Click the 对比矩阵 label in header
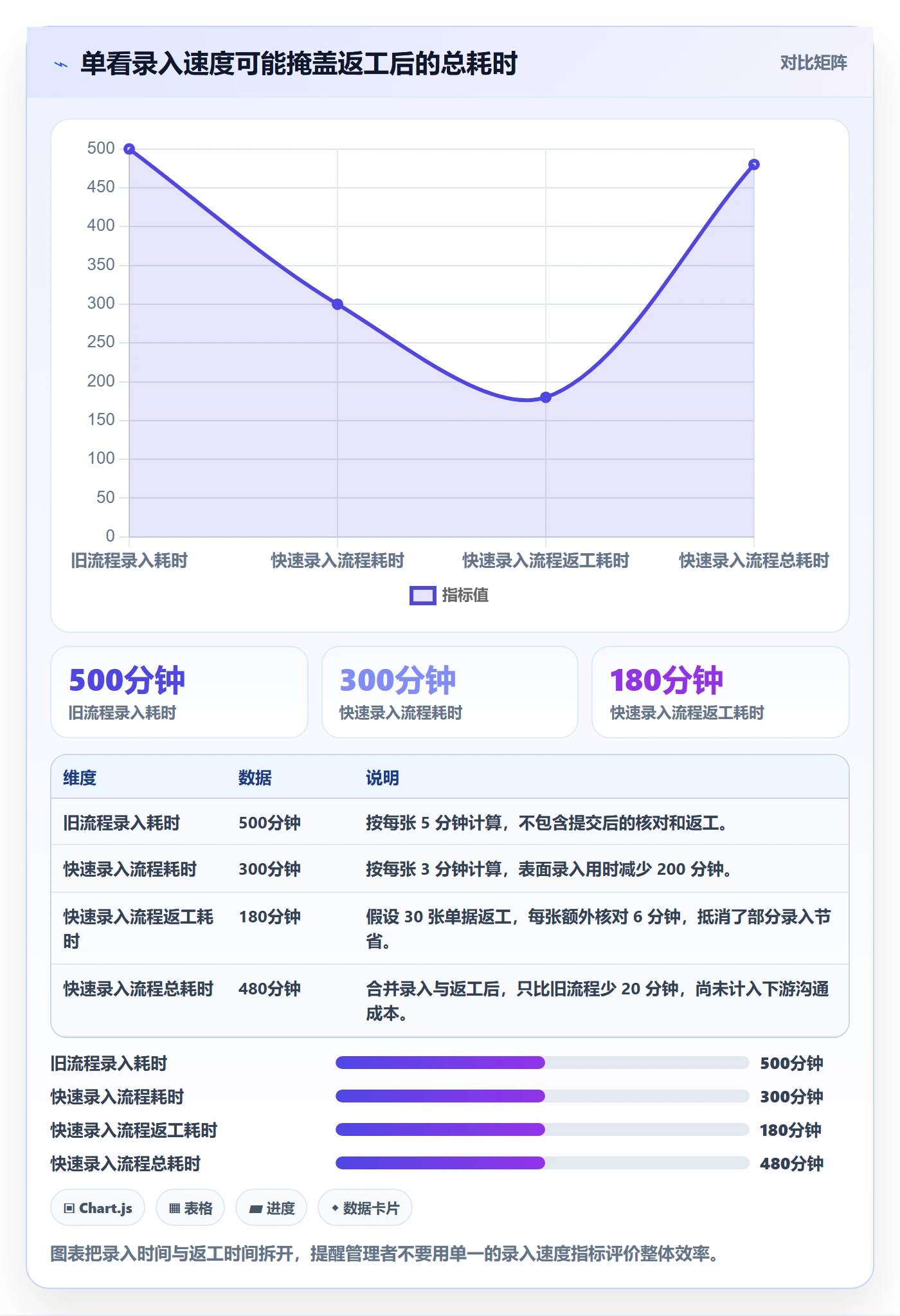Viewport: 900px width, 1316px height. tap(813, 62)
